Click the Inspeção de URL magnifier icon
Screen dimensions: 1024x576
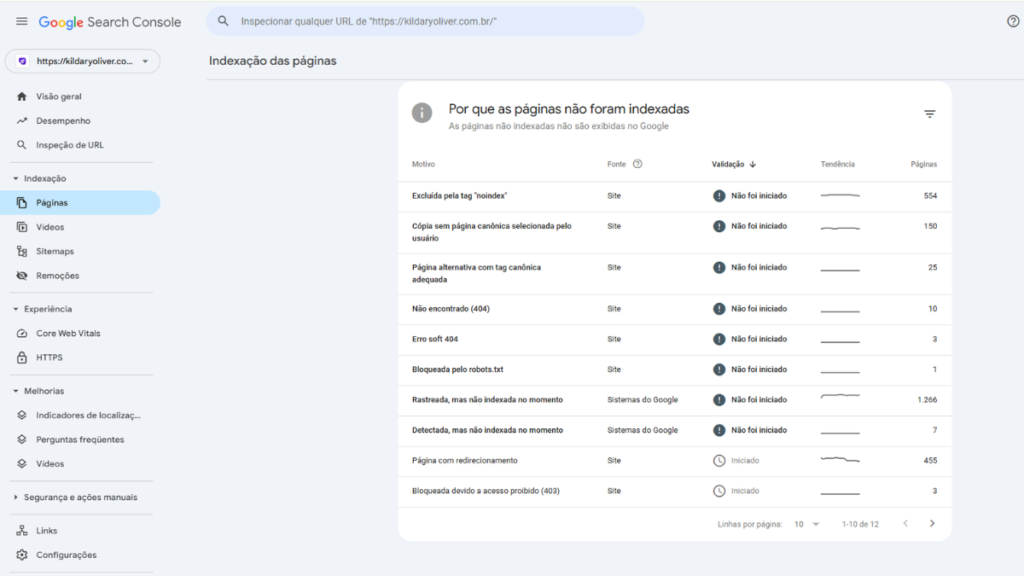tap(22, 145)
